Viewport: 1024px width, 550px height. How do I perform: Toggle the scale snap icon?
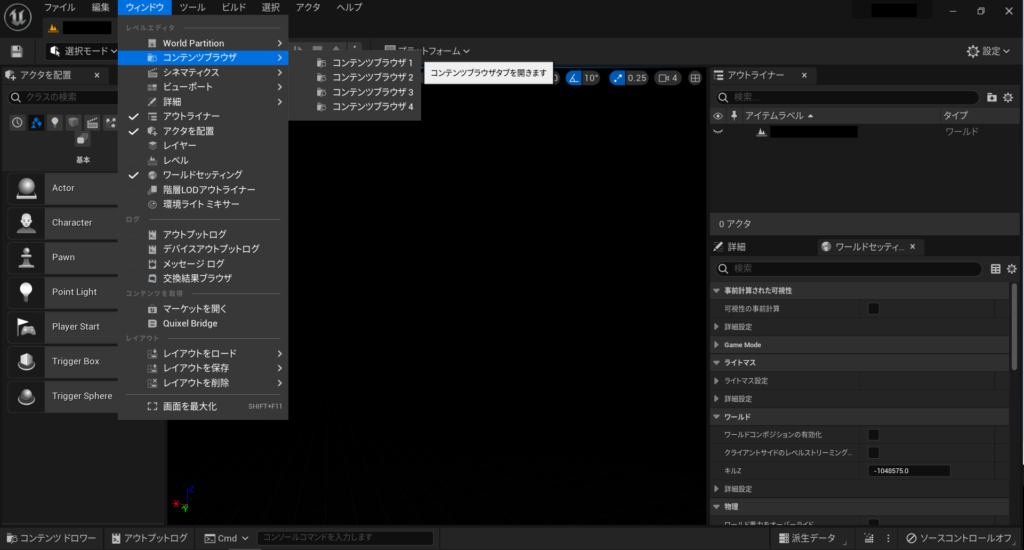[617, 78]
